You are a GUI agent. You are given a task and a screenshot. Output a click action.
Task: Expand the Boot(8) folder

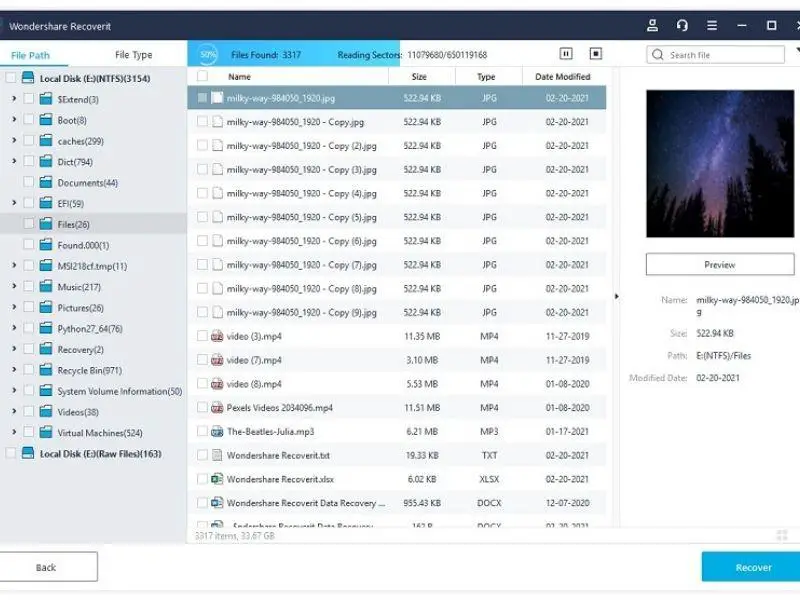point(14,119)
